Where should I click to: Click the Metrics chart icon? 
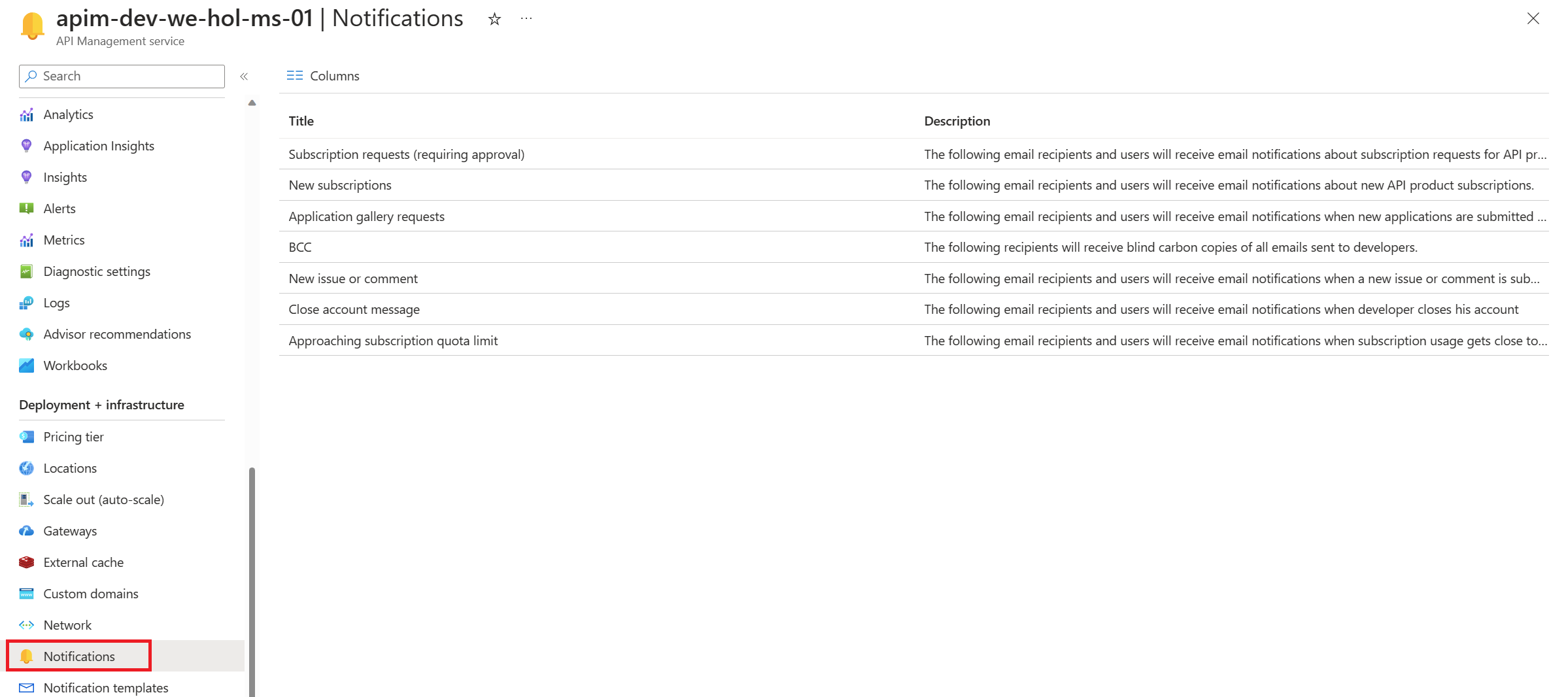click(x=26, y=240)
